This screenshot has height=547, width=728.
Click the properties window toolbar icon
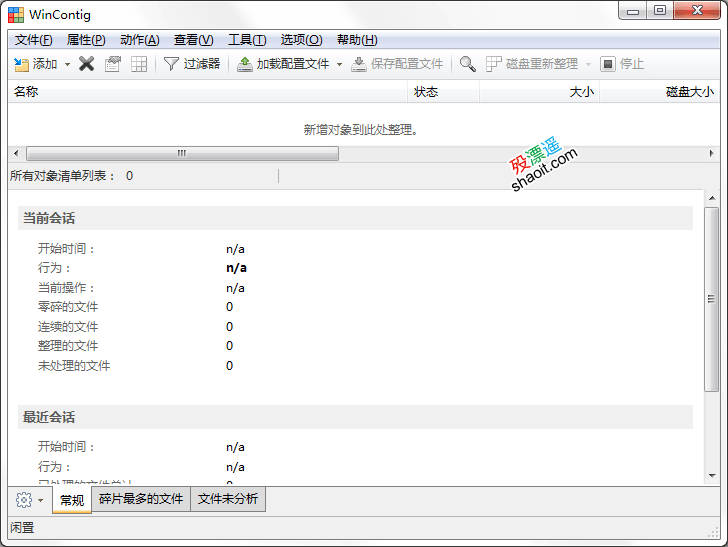pyautogui.click(x=113, y=64)
